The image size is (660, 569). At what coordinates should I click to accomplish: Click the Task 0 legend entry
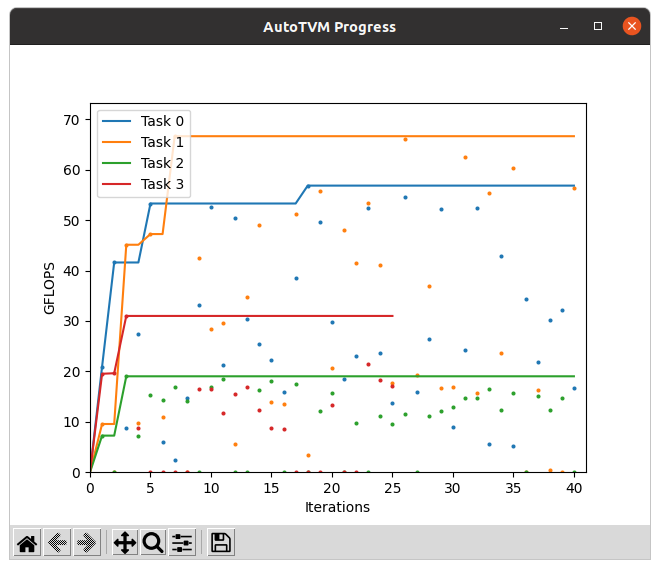(x=143, y=121)
